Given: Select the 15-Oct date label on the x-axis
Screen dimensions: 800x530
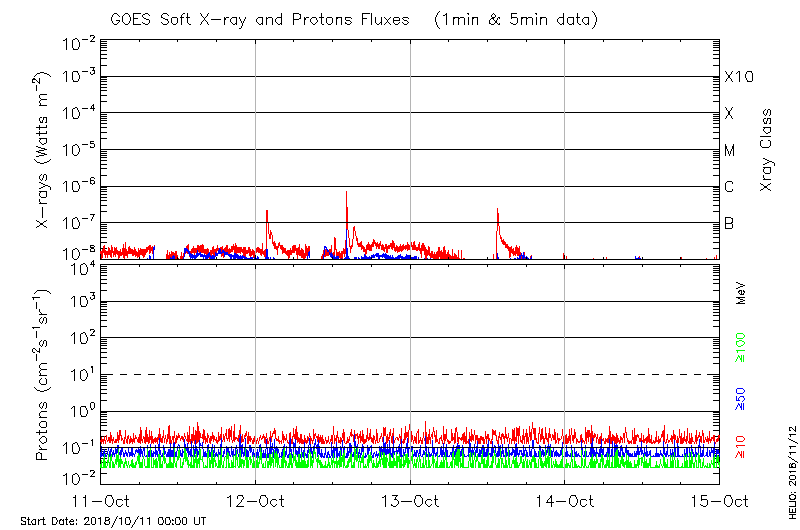Looking at the screenshot, I should pyautogui.click(x=718, y=502).
